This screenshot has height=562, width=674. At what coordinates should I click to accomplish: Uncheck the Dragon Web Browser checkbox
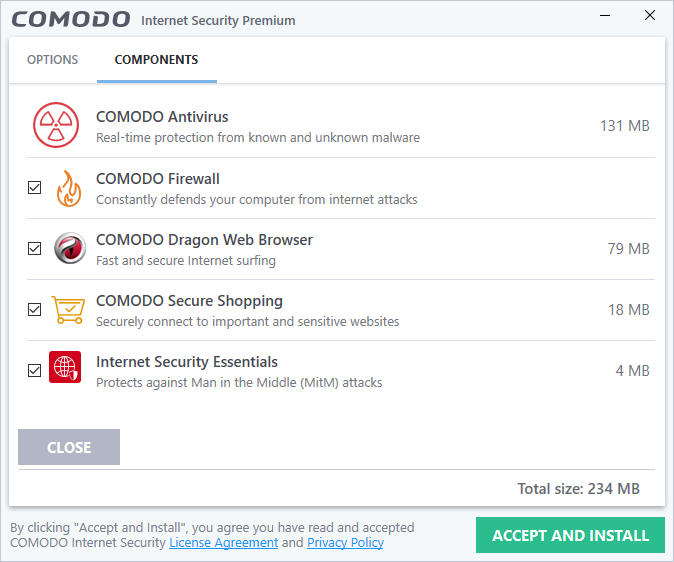coord(34,249)
